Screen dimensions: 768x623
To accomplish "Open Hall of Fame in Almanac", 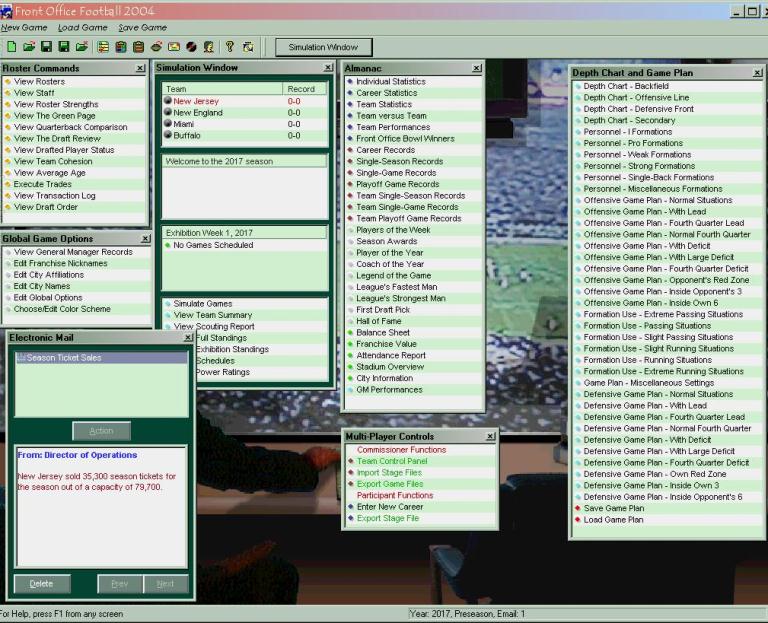I will click(x=381, y=321).
